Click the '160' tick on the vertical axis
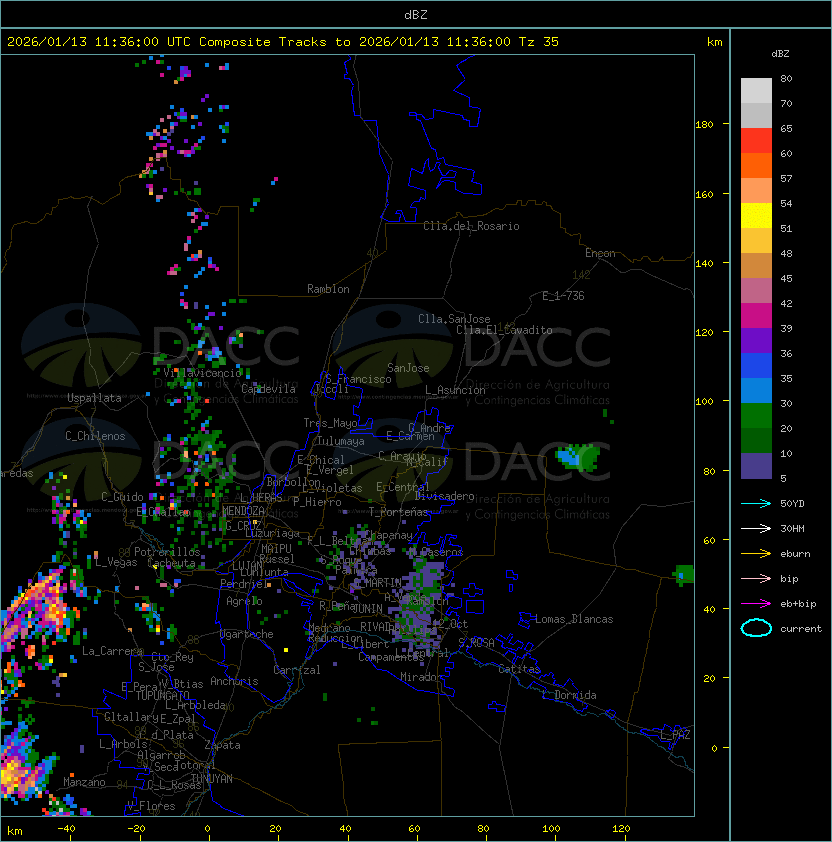The image size is (832, 842). click(704, 194)
